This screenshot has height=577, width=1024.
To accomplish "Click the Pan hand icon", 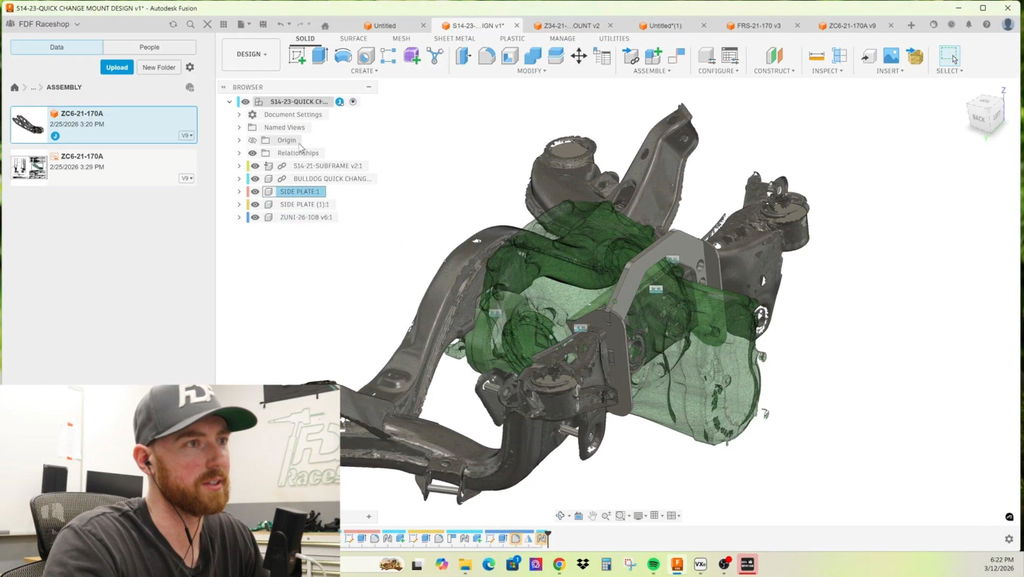I will 592,516.
